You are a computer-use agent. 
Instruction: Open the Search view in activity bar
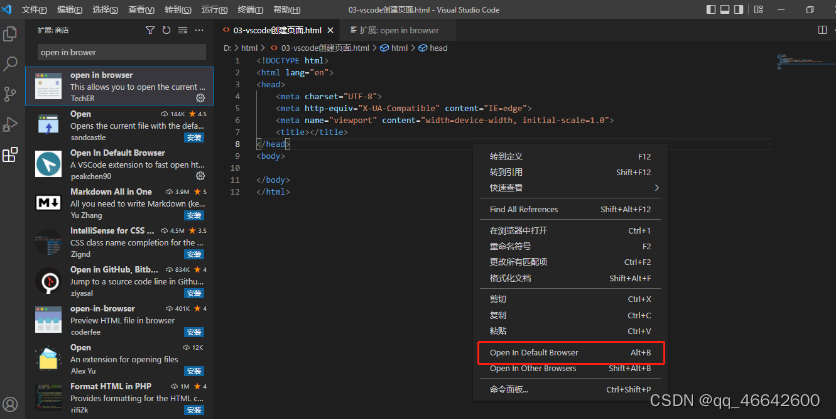(10, 64)
